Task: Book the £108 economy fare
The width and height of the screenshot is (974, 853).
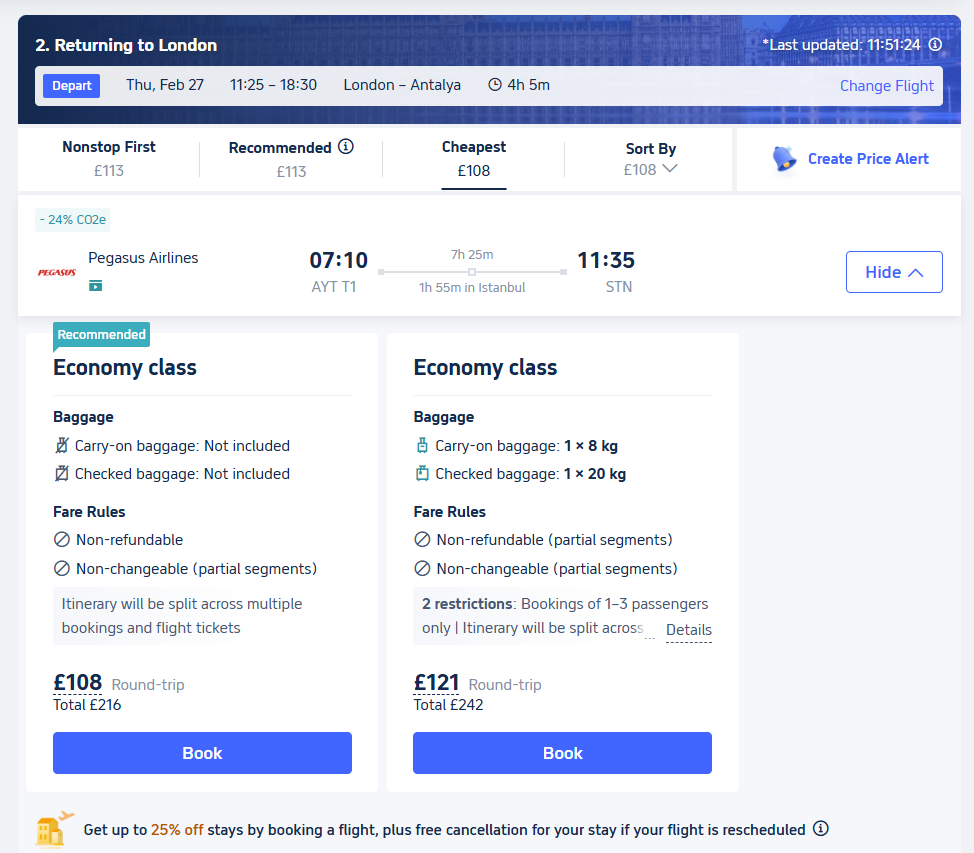Action: tap(202, 753)
